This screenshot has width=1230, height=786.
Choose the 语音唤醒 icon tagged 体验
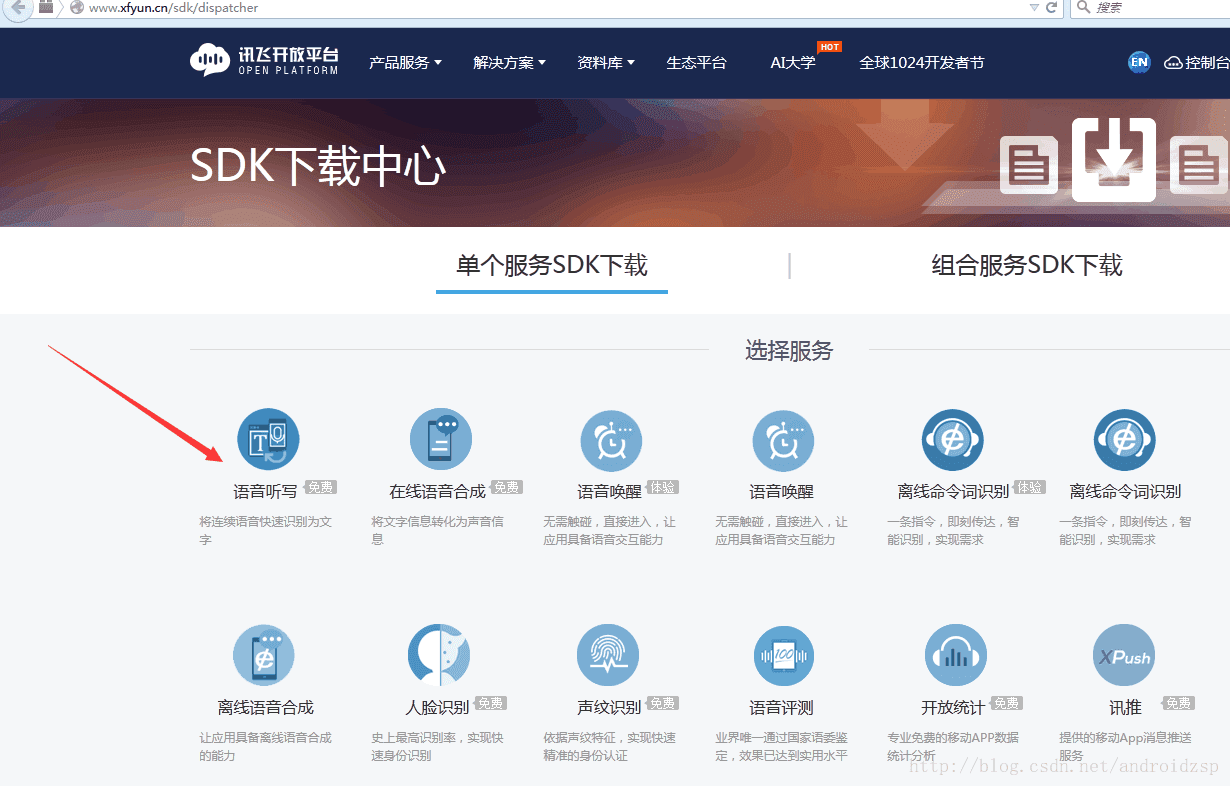pyautogui.click(x=611, y=441)
